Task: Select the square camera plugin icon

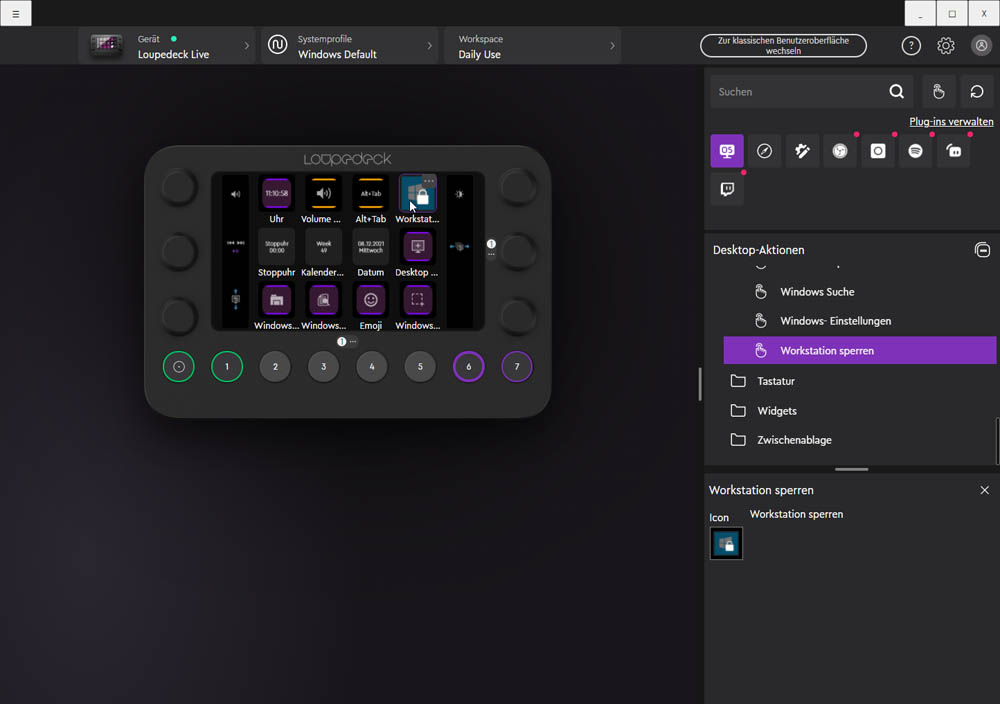Action: coord(878,151)
